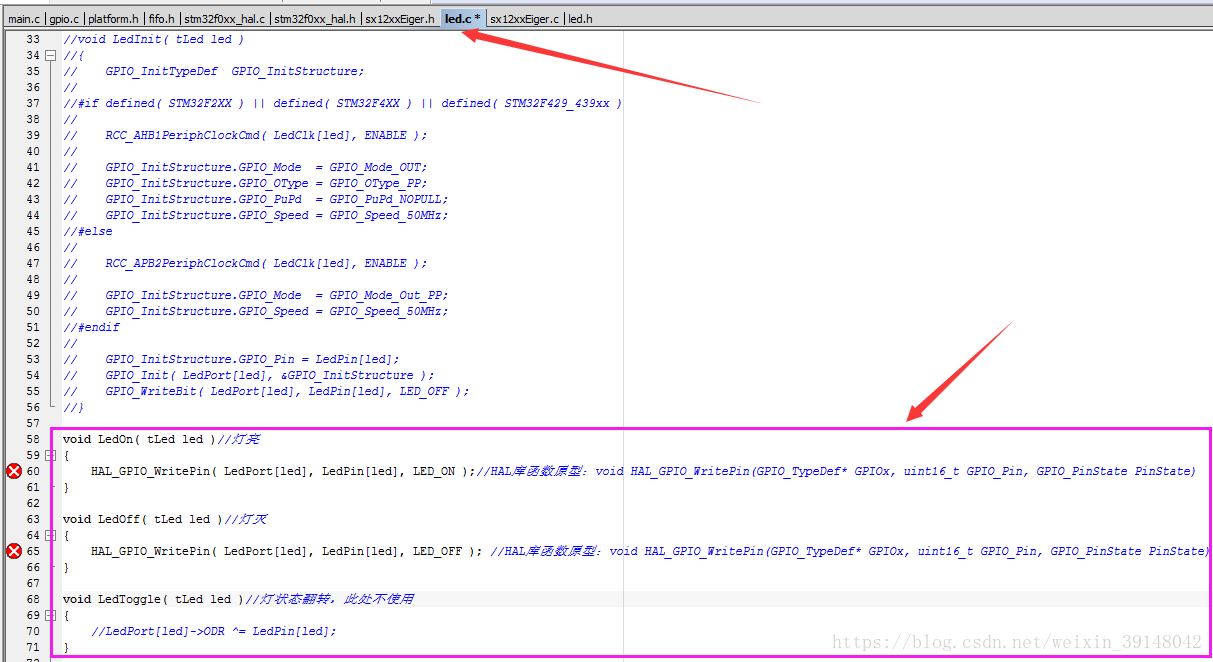Click the 'GPIO_Mode = GPIO_Mode_Out_PP;' line
1213x662 pixels.
255,295
